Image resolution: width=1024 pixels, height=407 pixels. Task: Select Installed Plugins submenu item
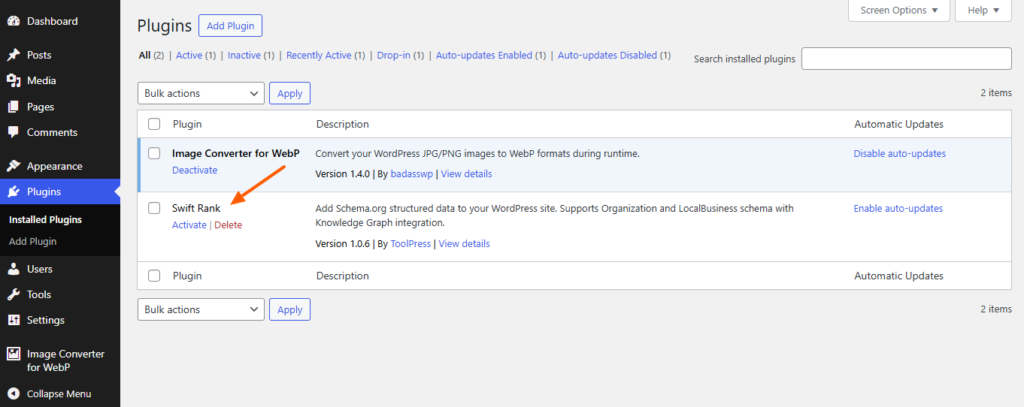(x=45, y=220)
